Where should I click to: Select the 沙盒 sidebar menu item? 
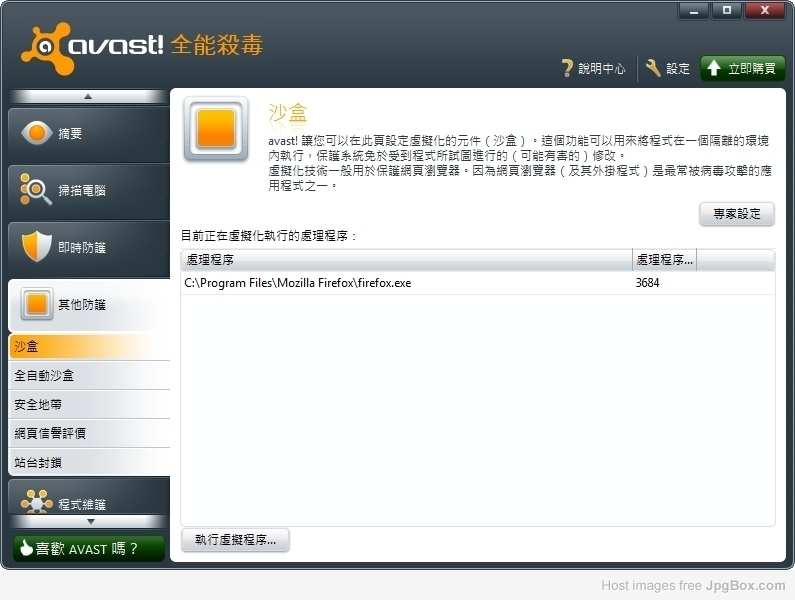pos(88,347)
